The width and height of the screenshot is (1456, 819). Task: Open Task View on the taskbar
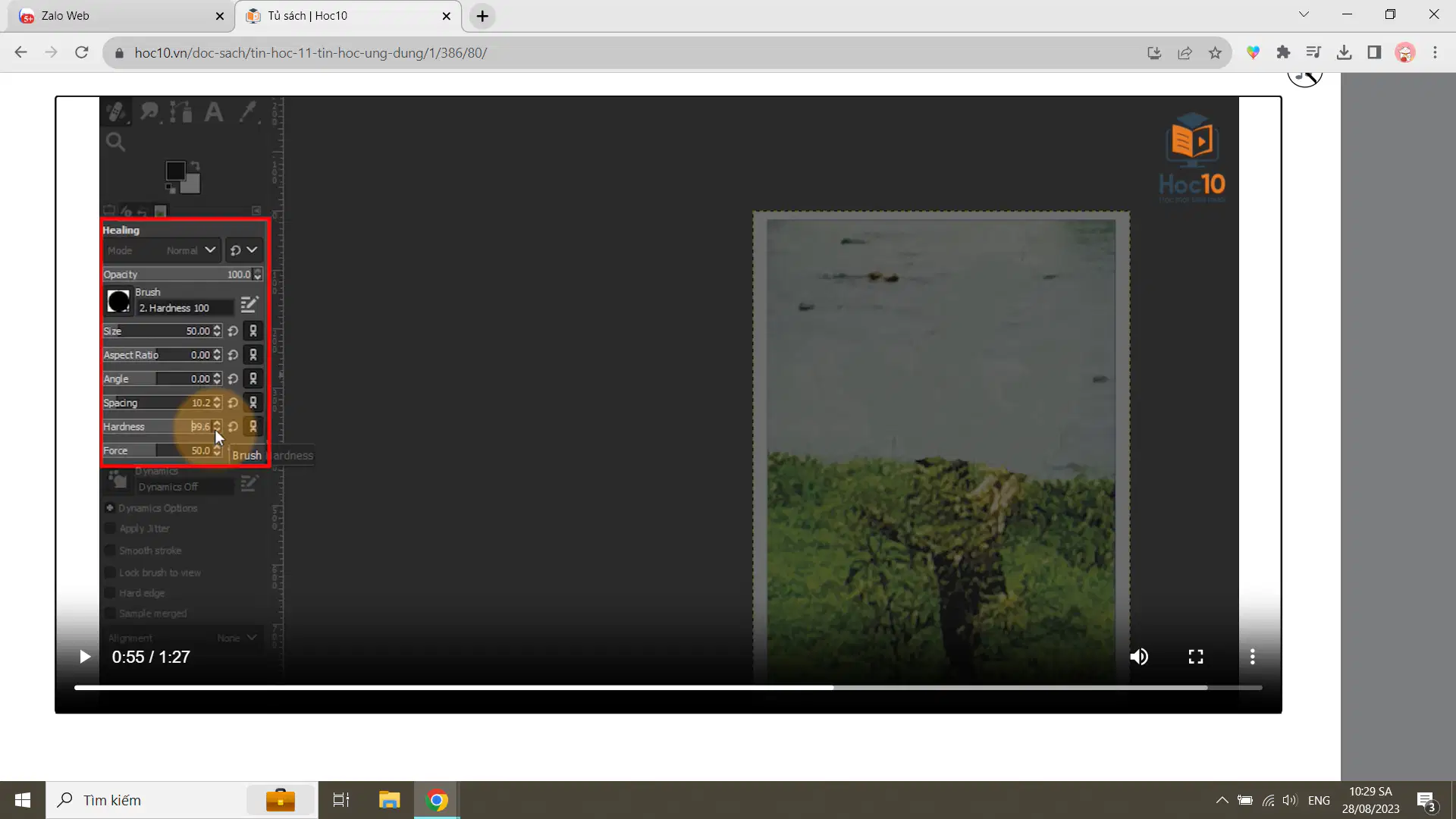341,800
